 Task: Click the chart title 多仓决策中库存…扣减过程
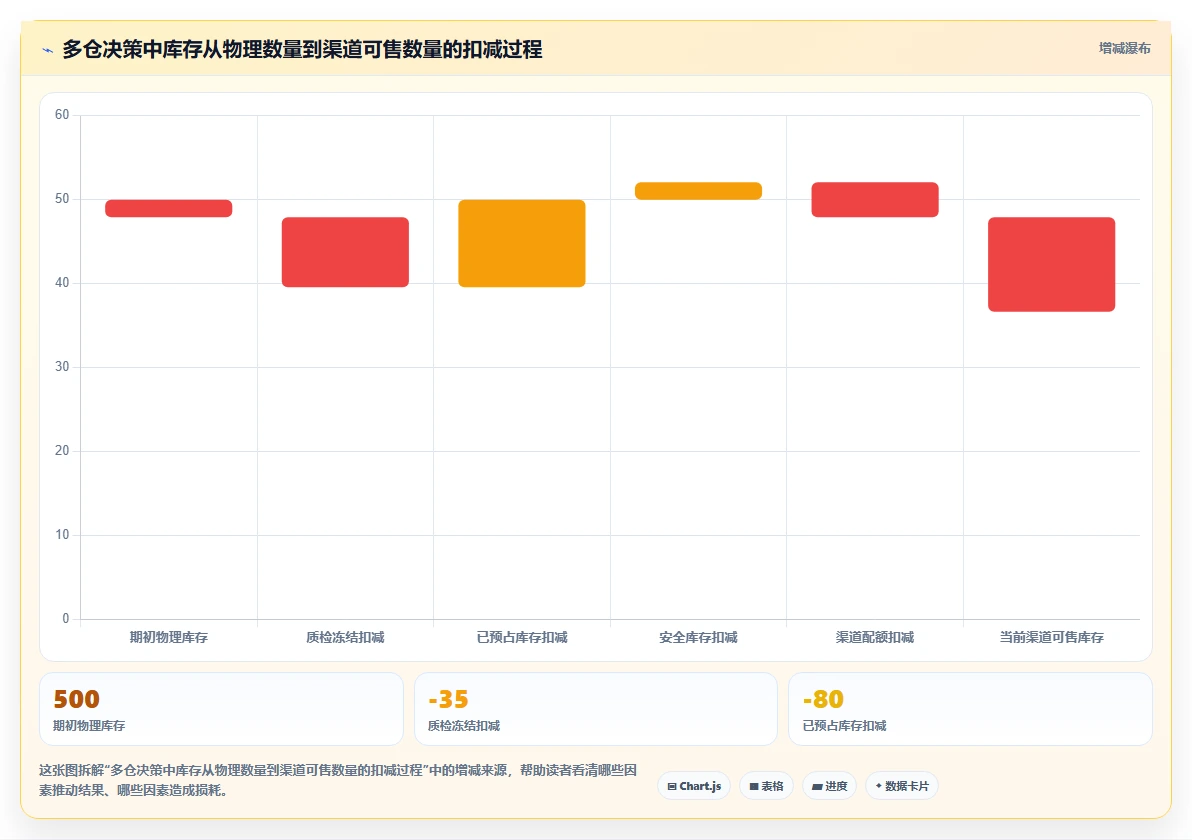coord(303,49)
